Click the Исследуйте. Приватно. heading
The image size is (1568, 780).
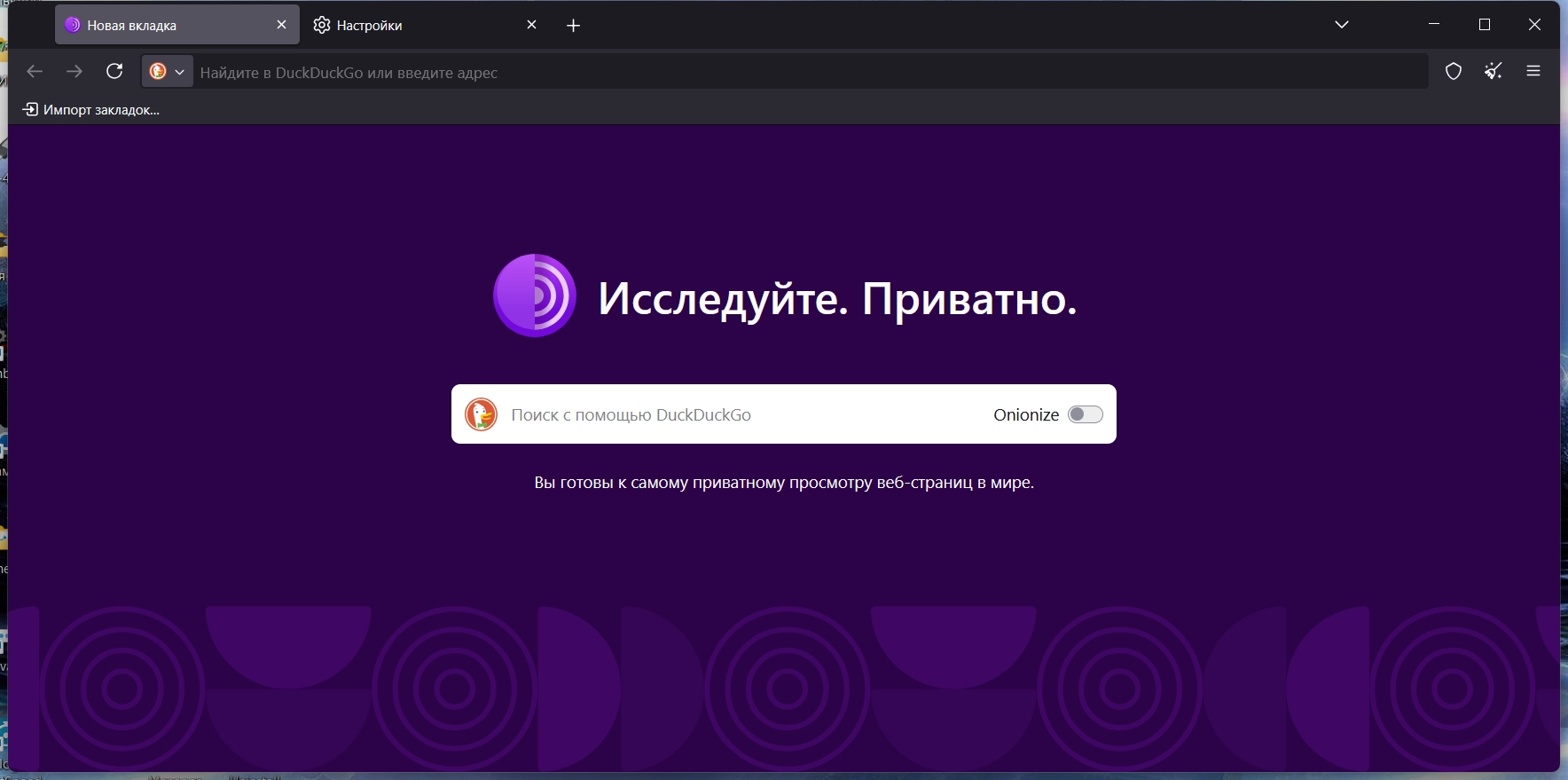coord(837,299)
